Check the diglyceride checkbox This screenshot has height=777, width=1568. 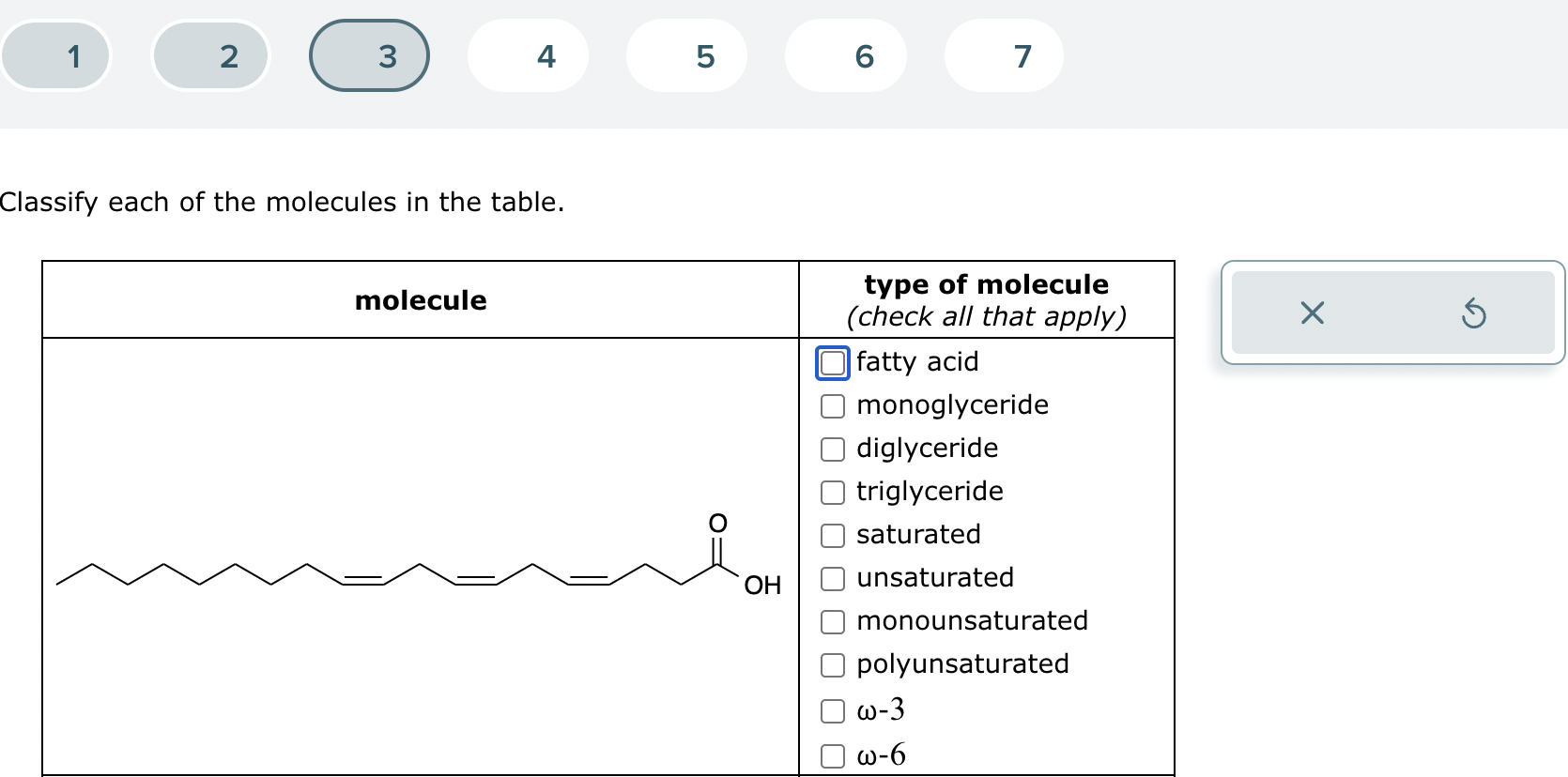[832, 449]
